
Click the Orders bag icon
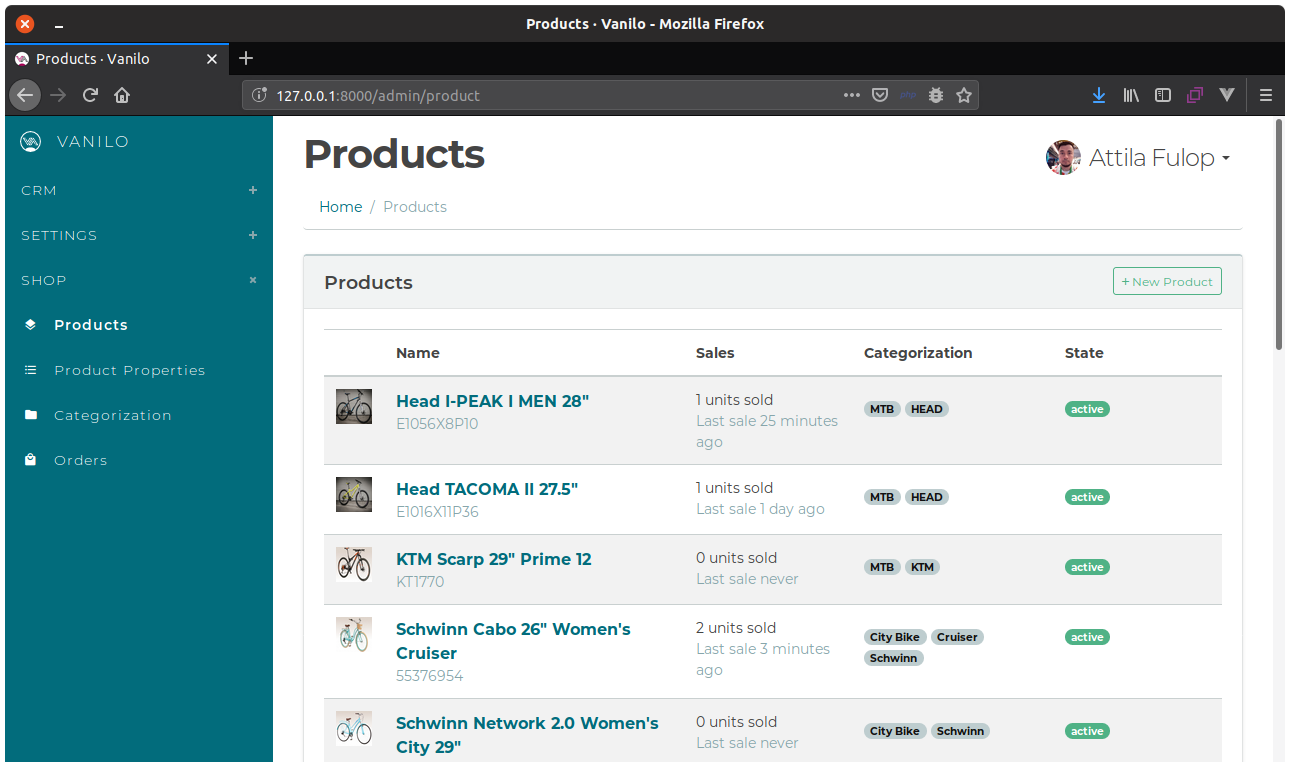coord(30,460)
